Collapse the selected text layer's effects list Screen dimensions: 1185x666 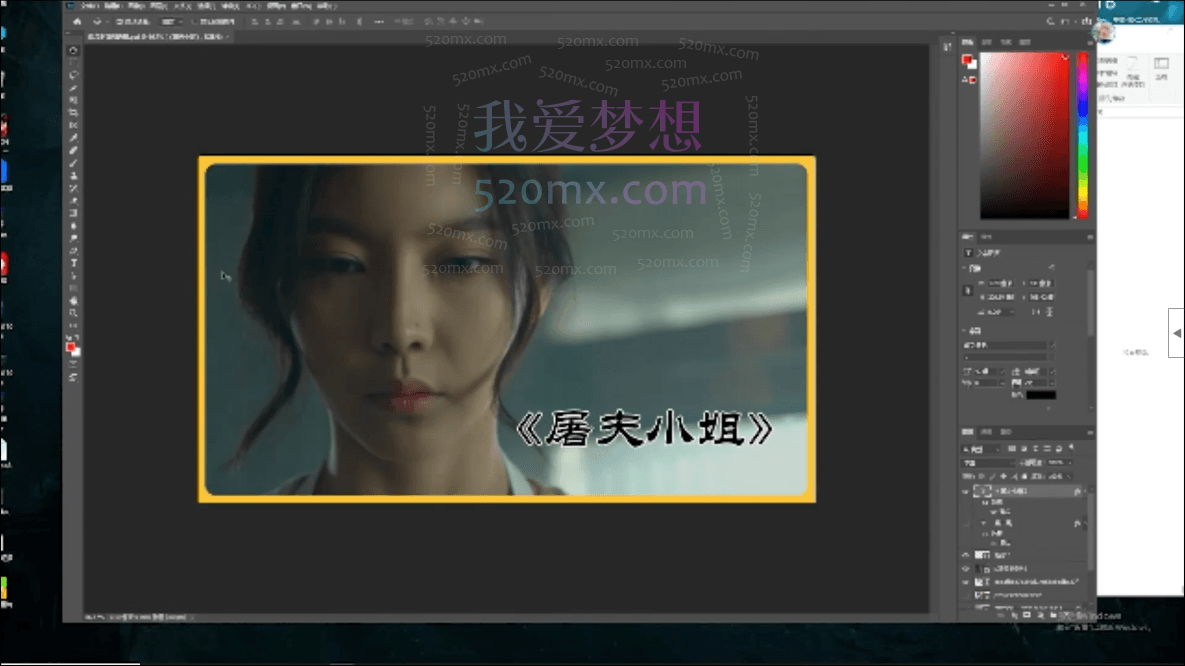click(1085, 491)
